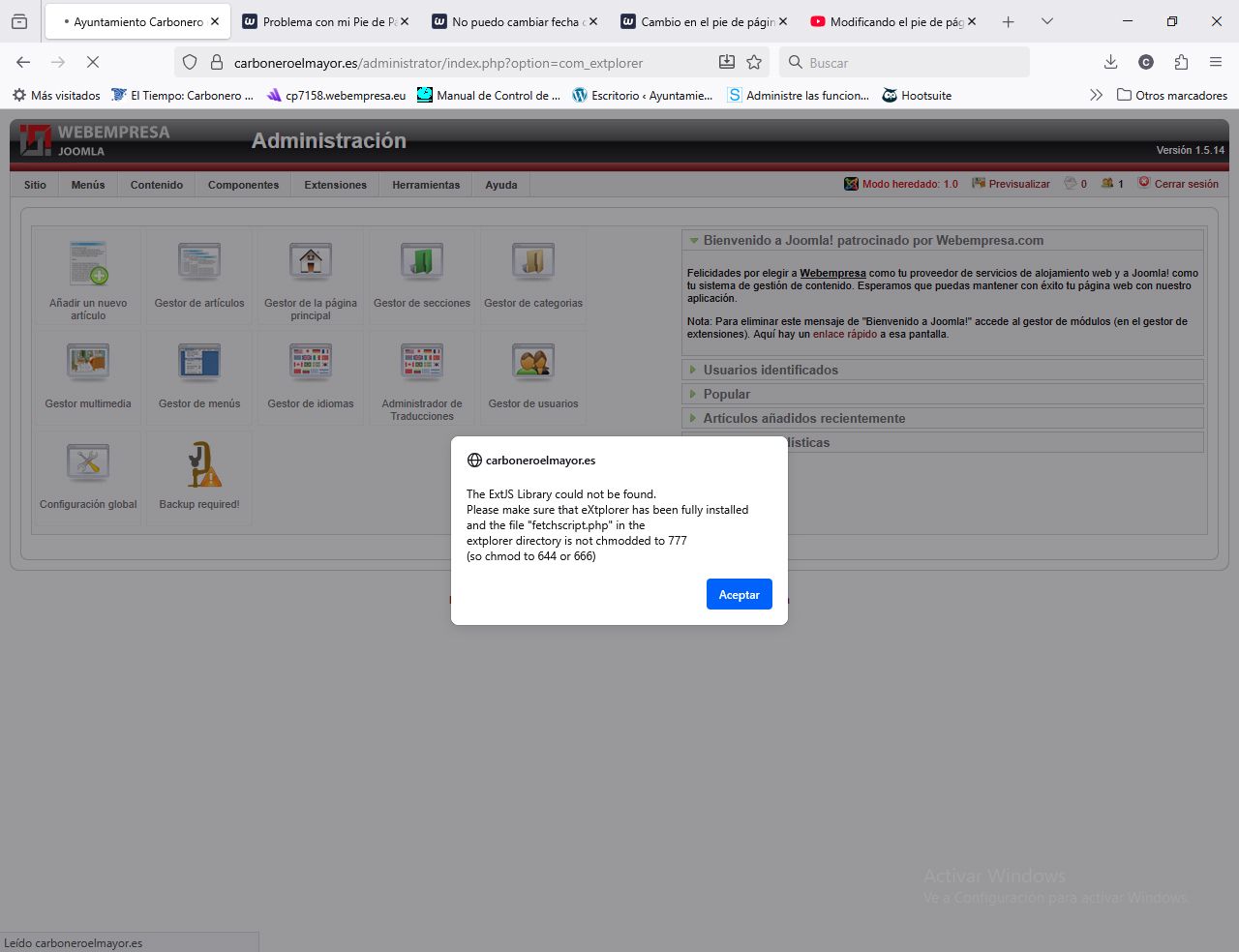
Task: Open Gestor de la página principal
Action: click(x=311, y=262)
